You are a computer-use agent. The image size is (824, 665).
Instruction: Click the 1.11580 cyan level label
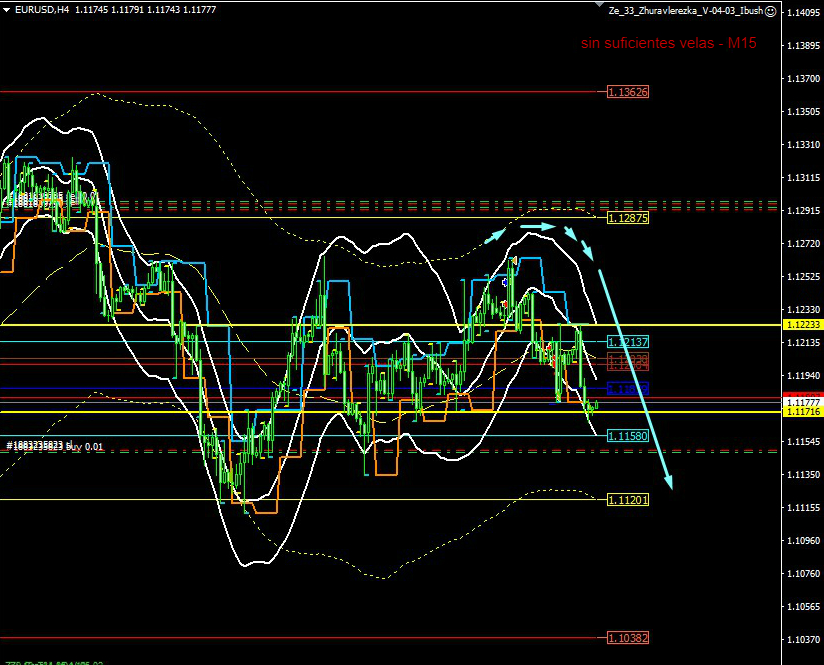pyautogui.click(x=628, y=436)
